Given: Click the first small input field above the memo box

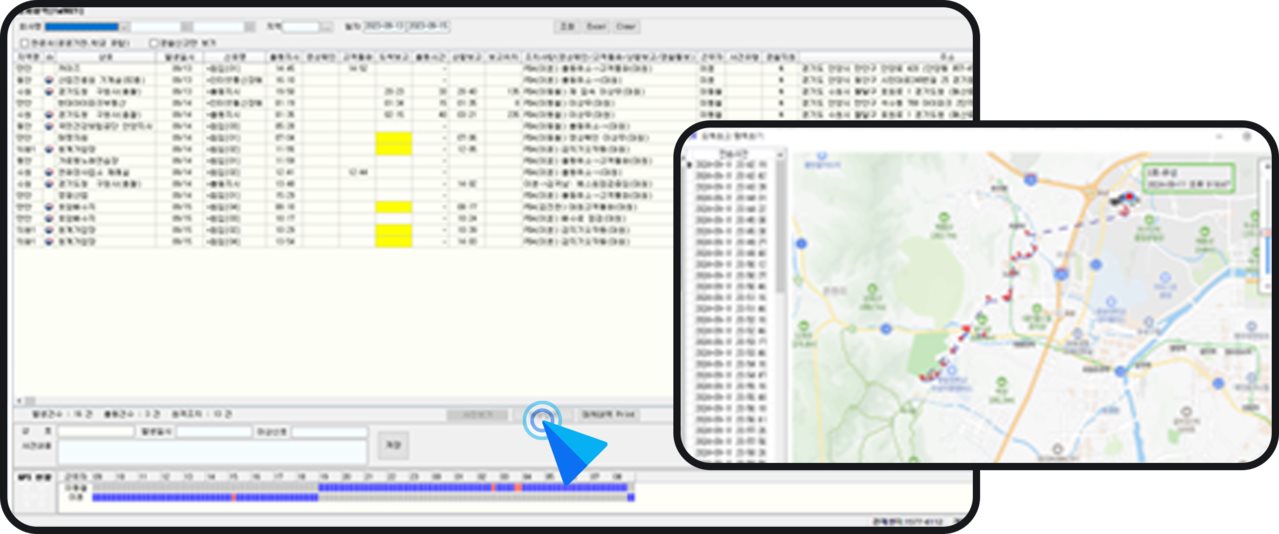Looking at the screenshot, I should (96, 432).
